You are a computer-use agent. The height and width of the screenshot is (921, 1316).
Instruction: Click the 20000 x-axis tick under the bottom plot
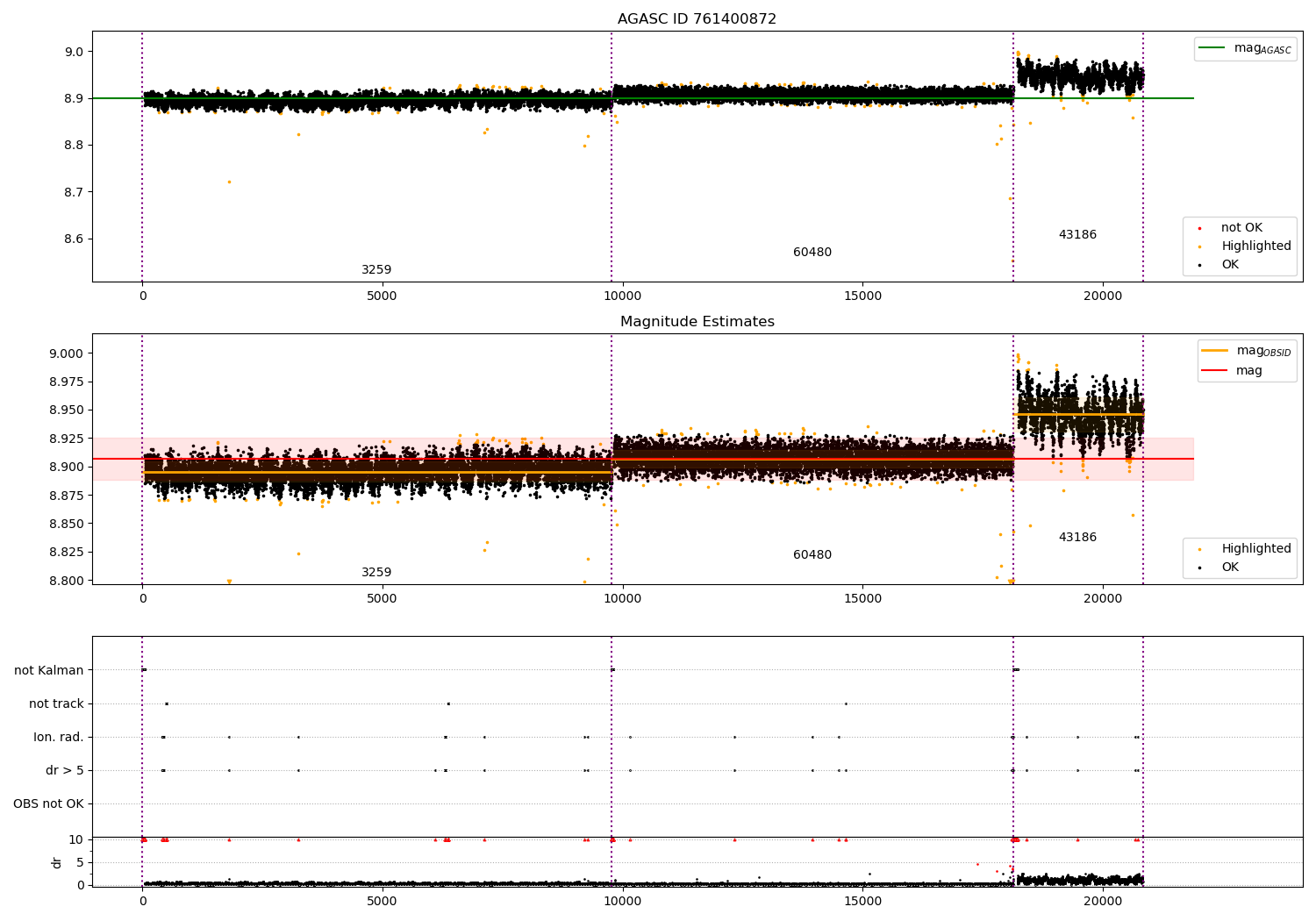click(1103, 902)
